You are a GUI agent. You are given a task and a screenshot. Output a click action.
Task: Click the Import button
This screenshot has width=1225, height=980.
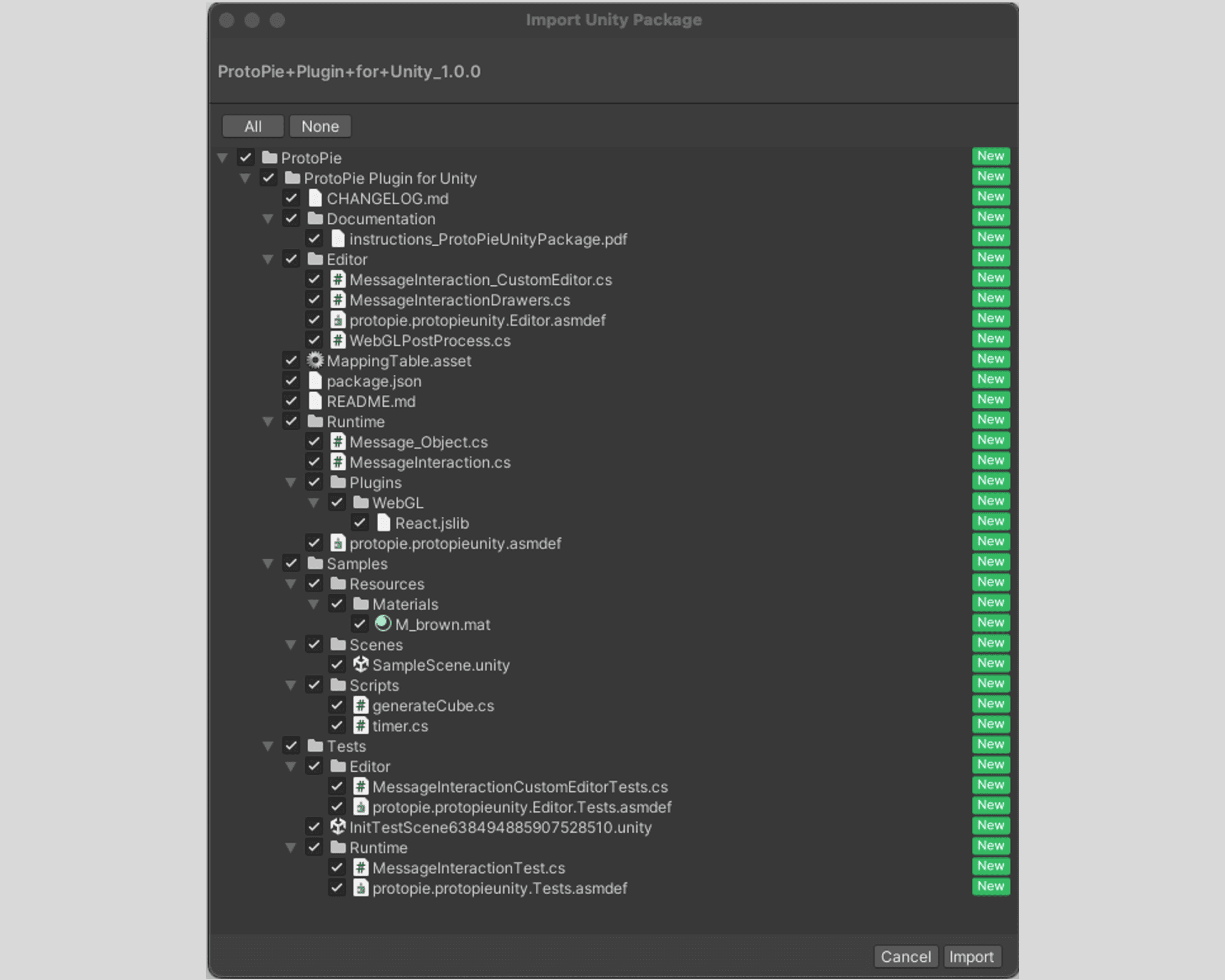(x=973, y=957)
